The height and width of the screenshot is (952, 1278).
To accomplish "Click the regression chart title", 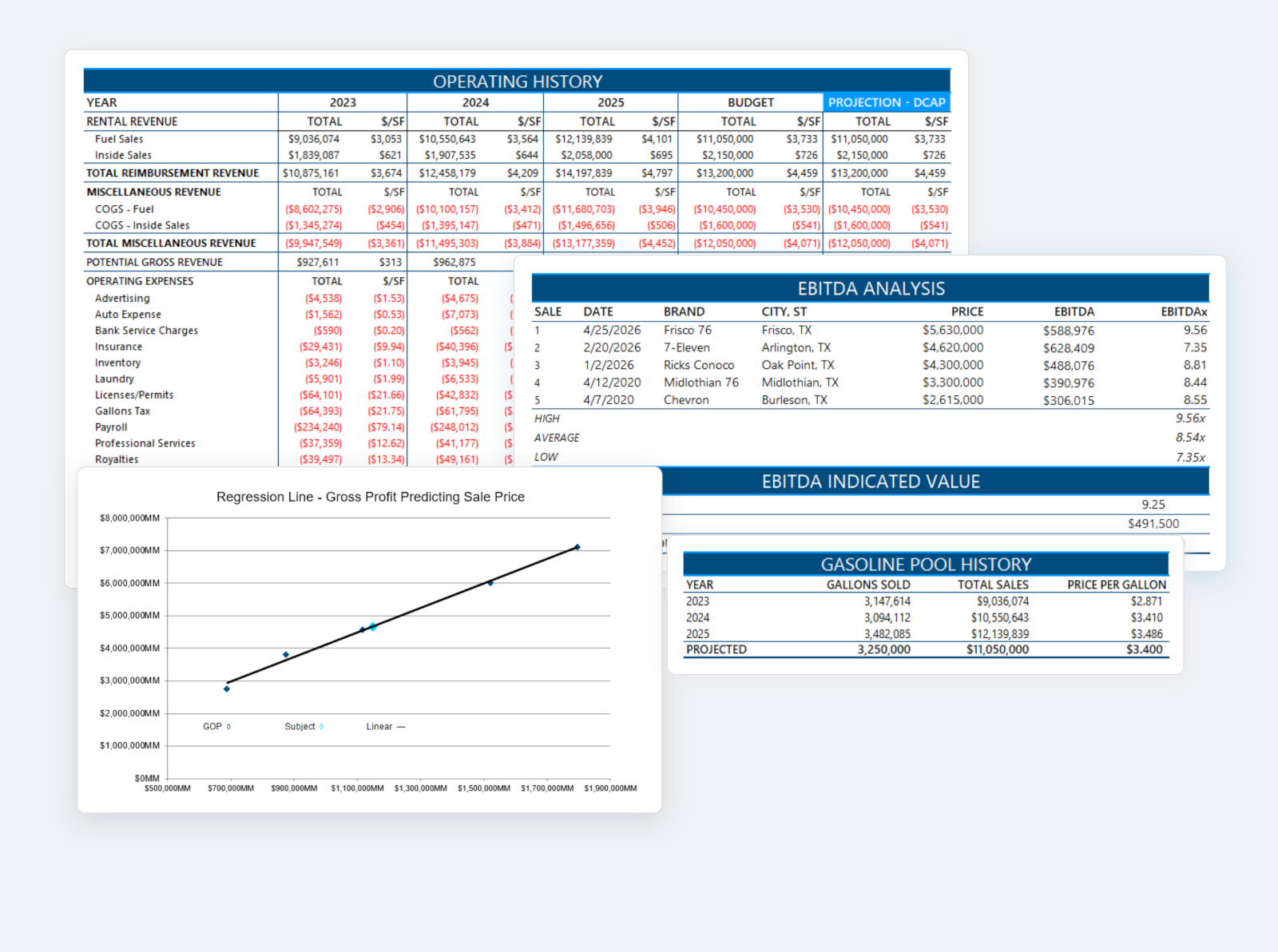I will pos(371,497).
